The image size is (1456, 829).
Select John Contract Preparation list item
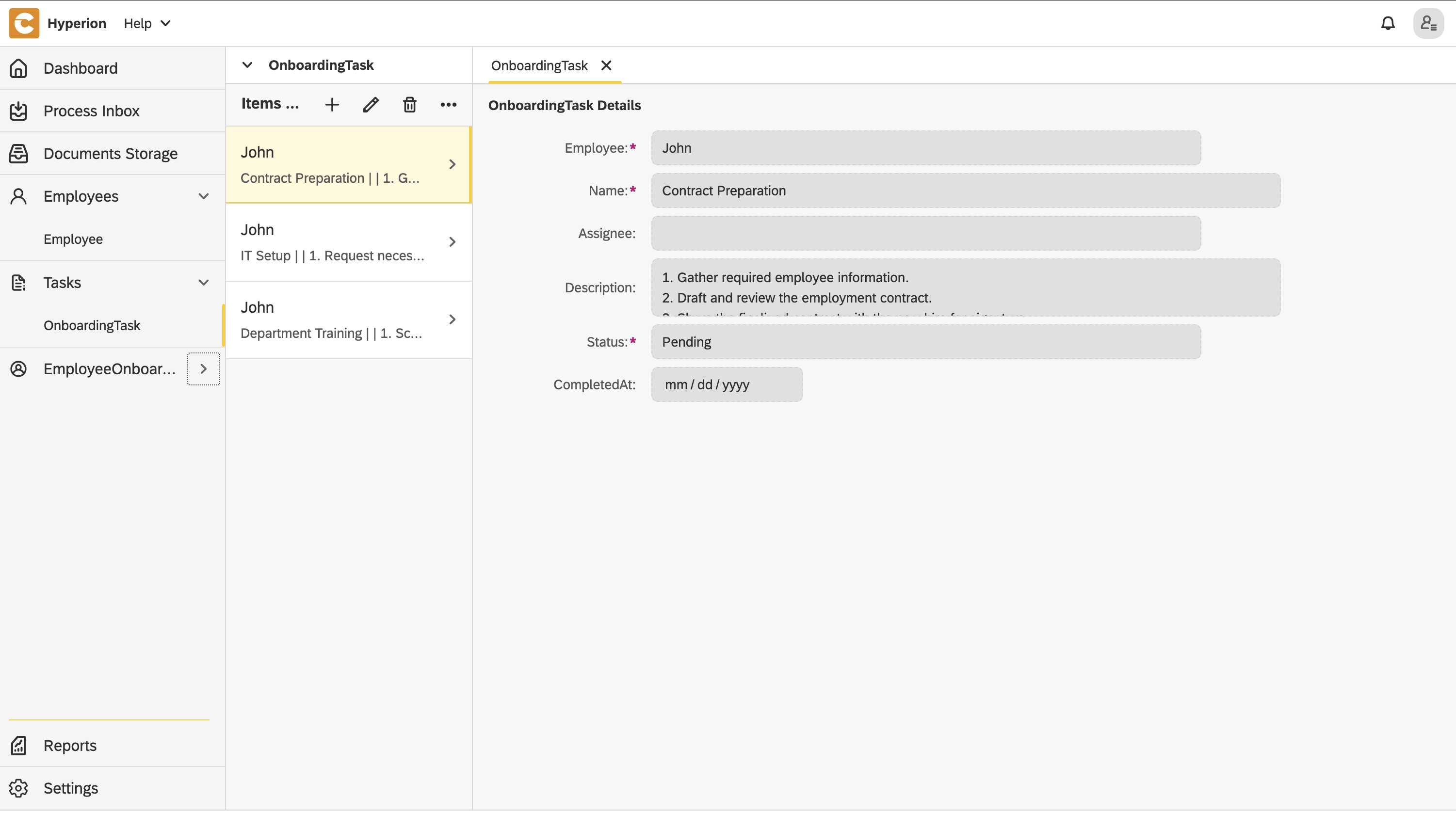349,164
